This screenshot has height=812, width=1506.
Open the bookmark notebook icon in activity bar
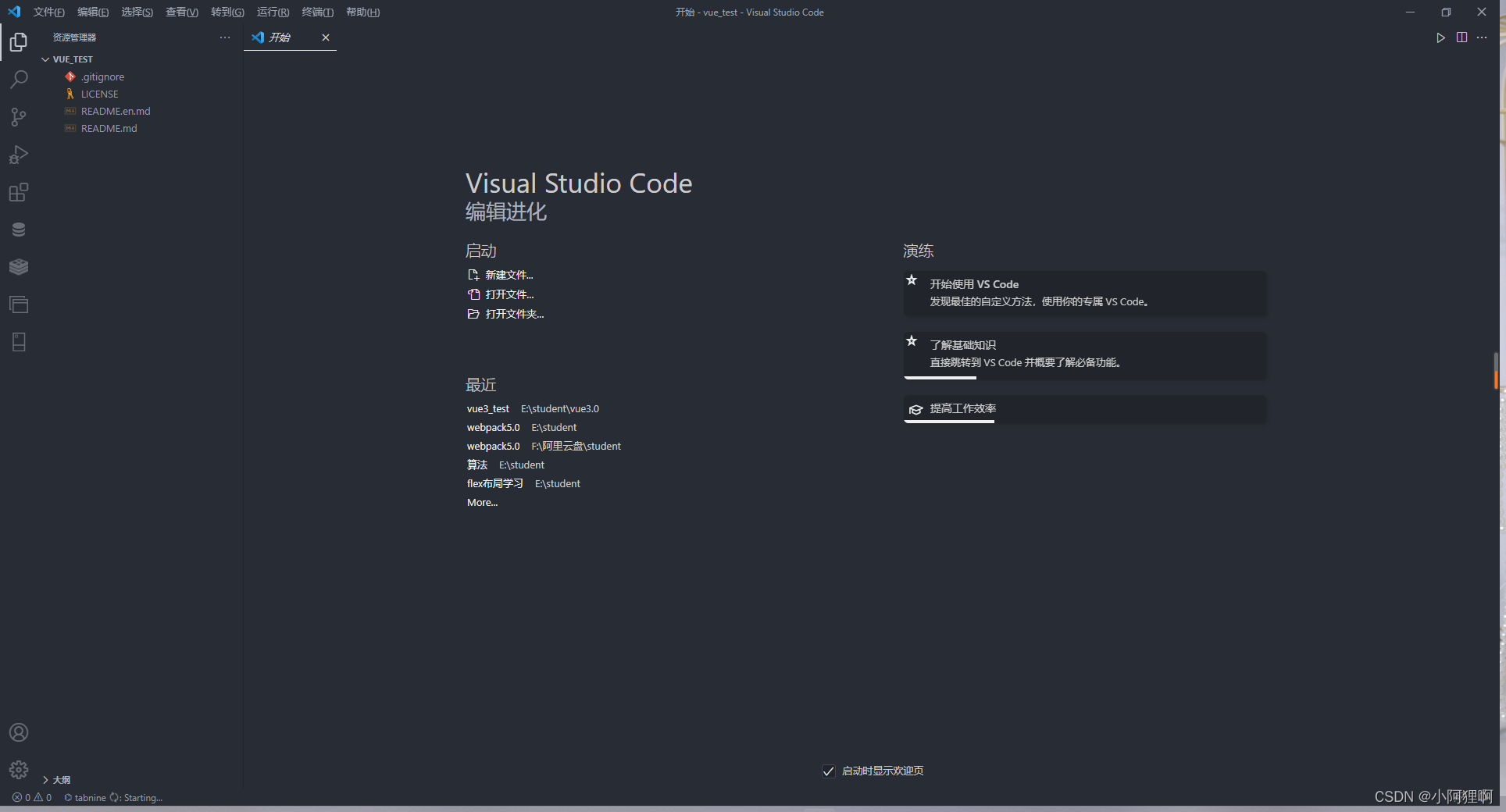19,342
